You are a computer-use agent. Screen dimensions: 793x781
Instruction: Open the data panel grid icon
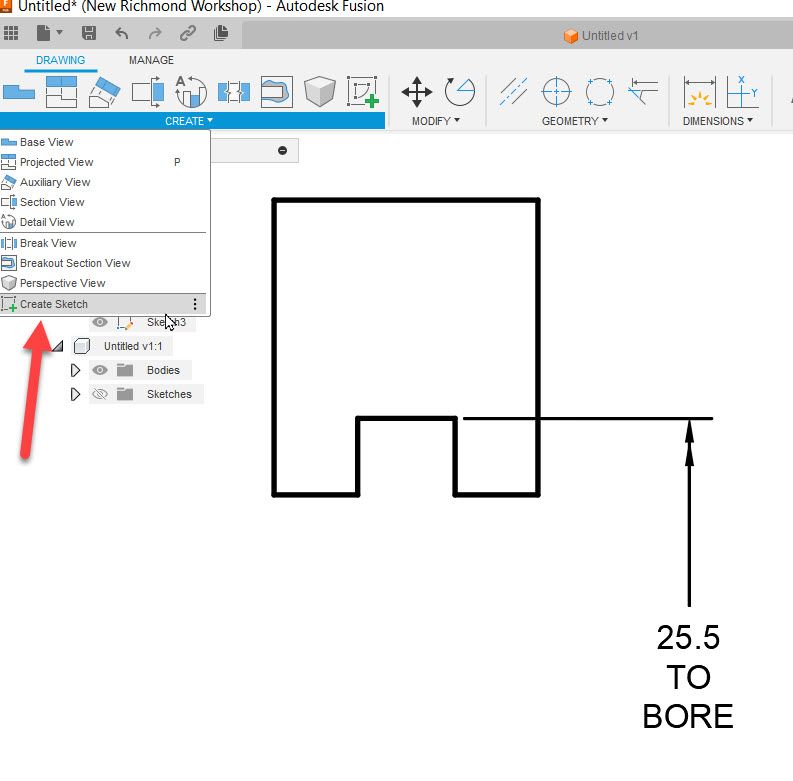[11, 33]
